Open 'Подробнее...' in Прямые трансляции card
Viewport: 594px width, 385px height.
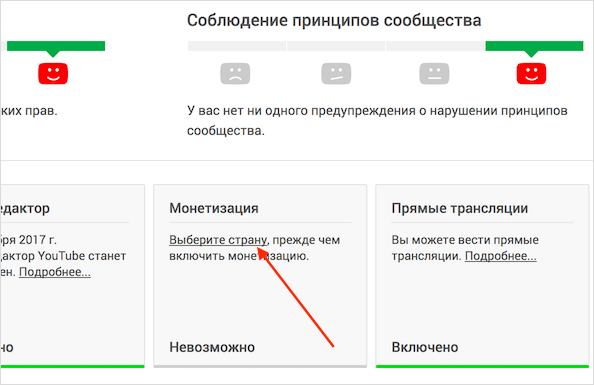tap(500, 256)
